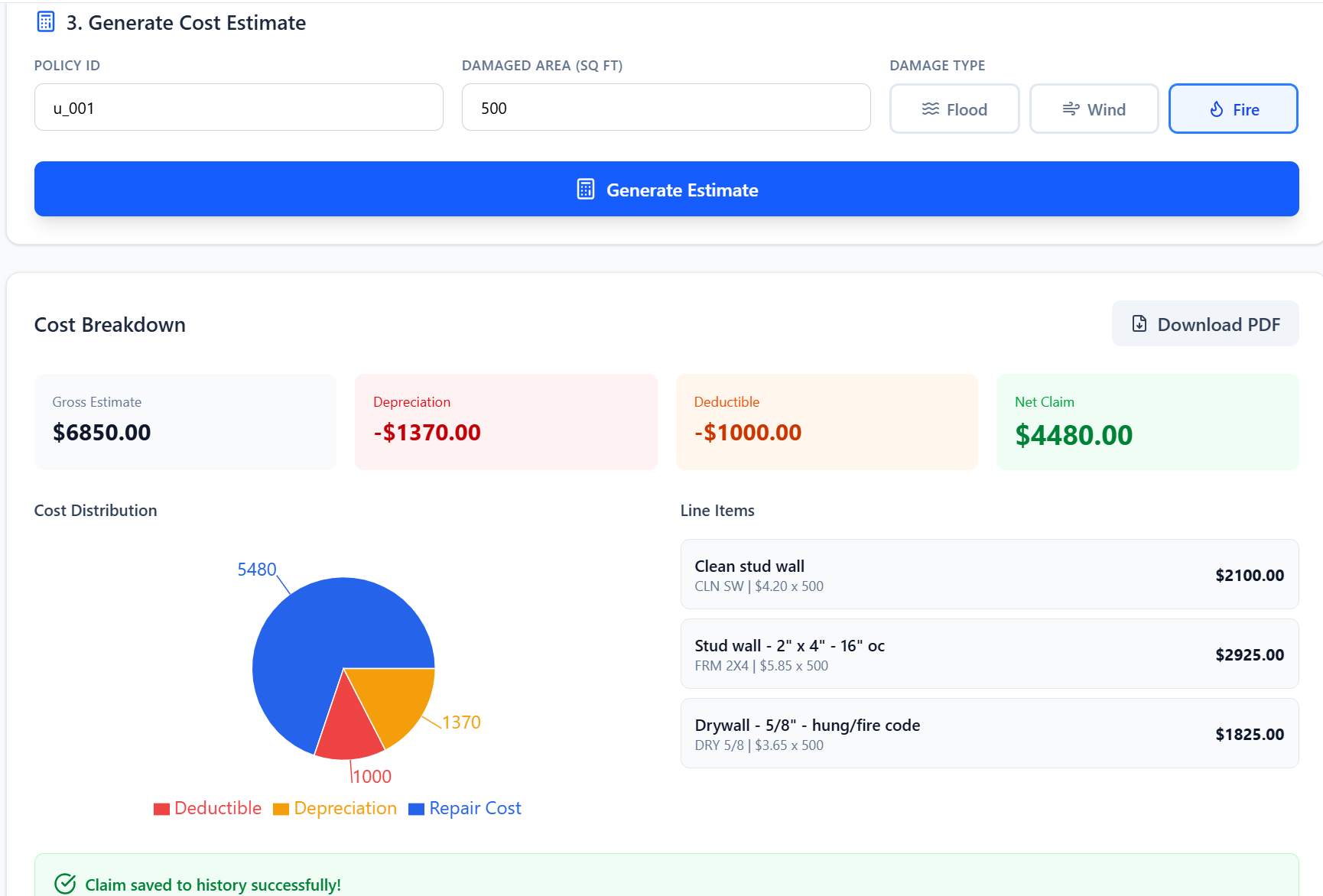Click the Line Items heading

click(717, 510)
